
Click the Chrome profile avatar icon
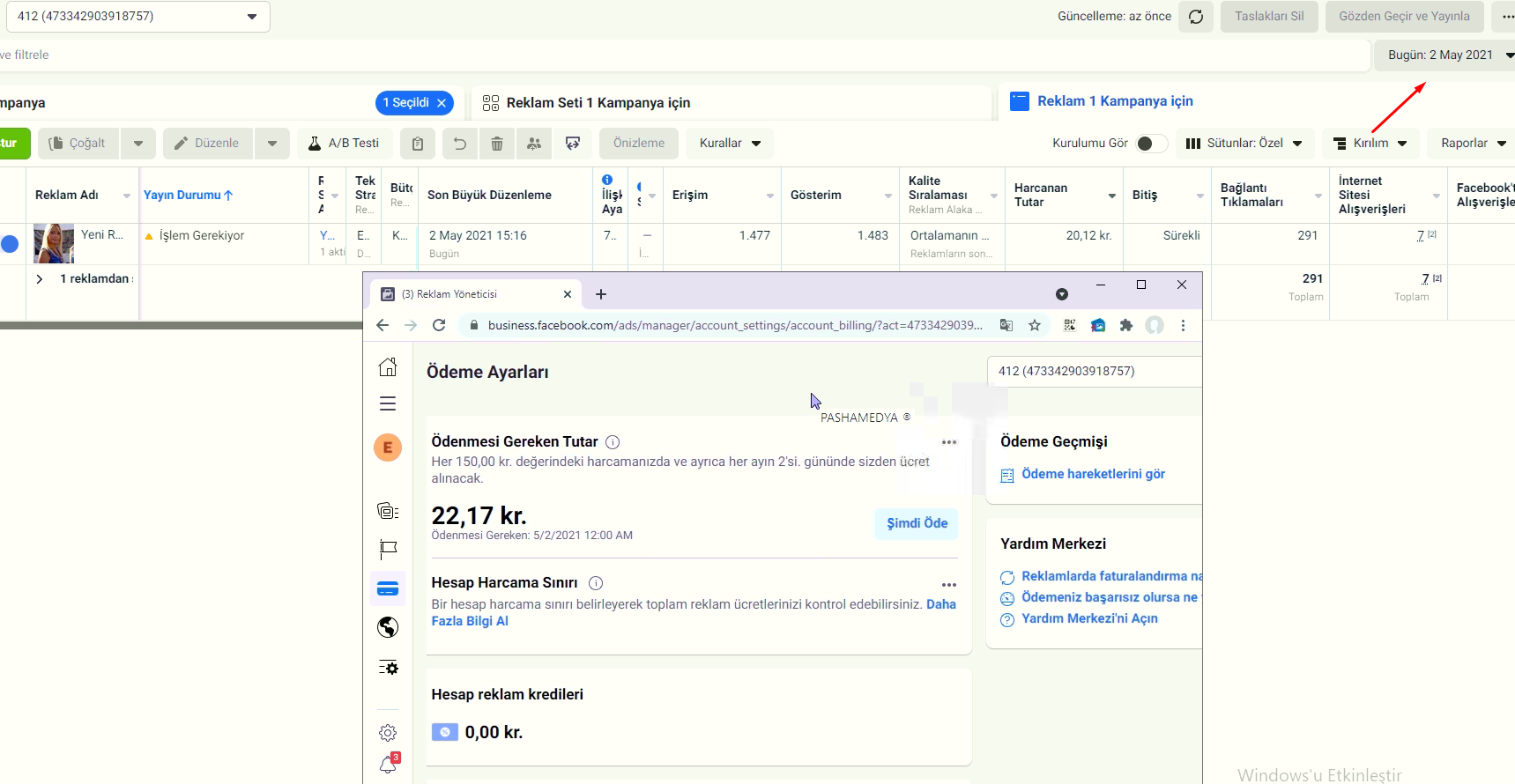pyautogui.click(x=1155, y=326)
